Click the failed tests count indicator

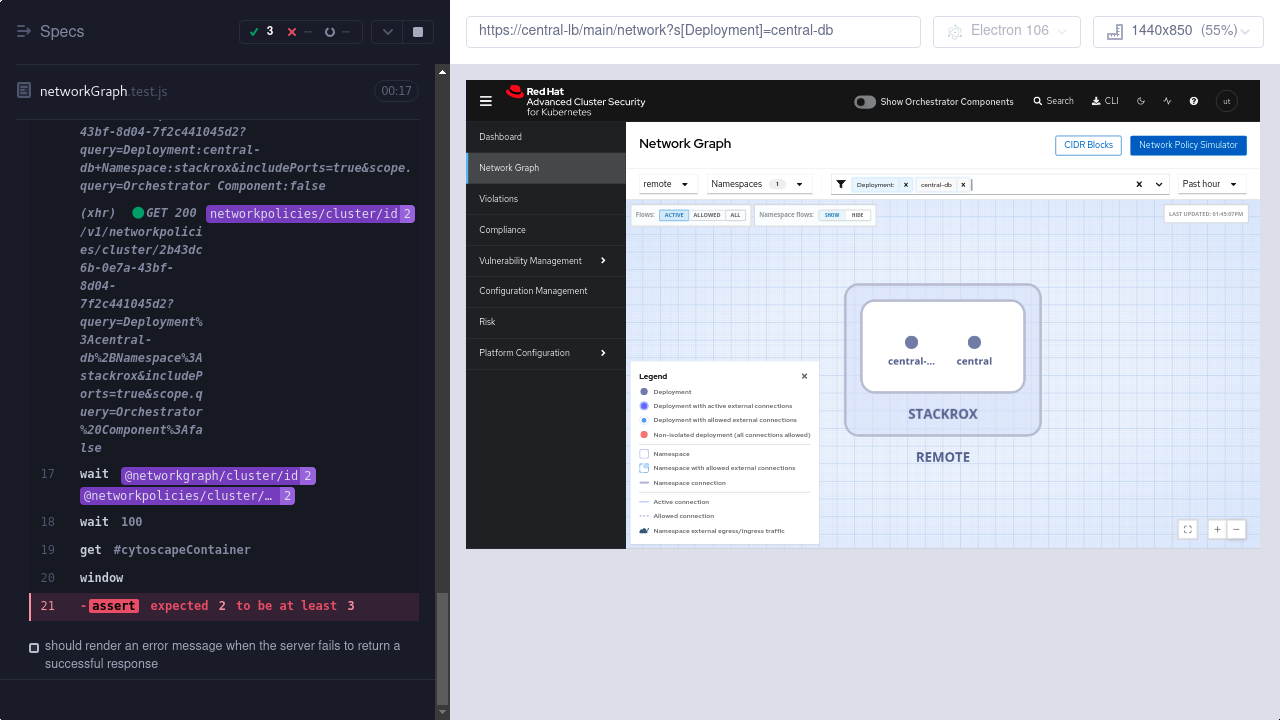pos(299,32)
